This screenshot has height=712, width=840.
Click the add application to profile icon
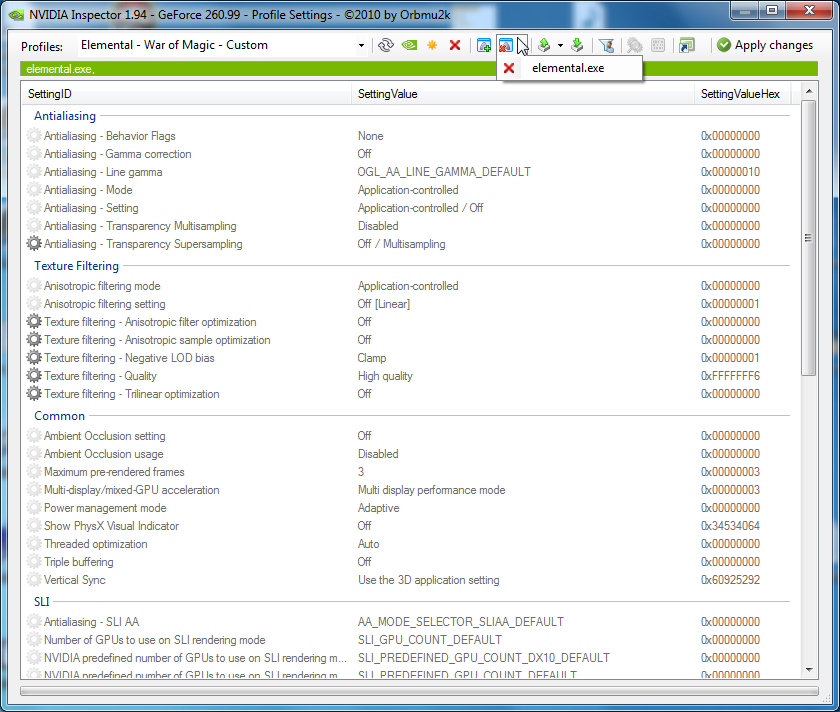484,45
